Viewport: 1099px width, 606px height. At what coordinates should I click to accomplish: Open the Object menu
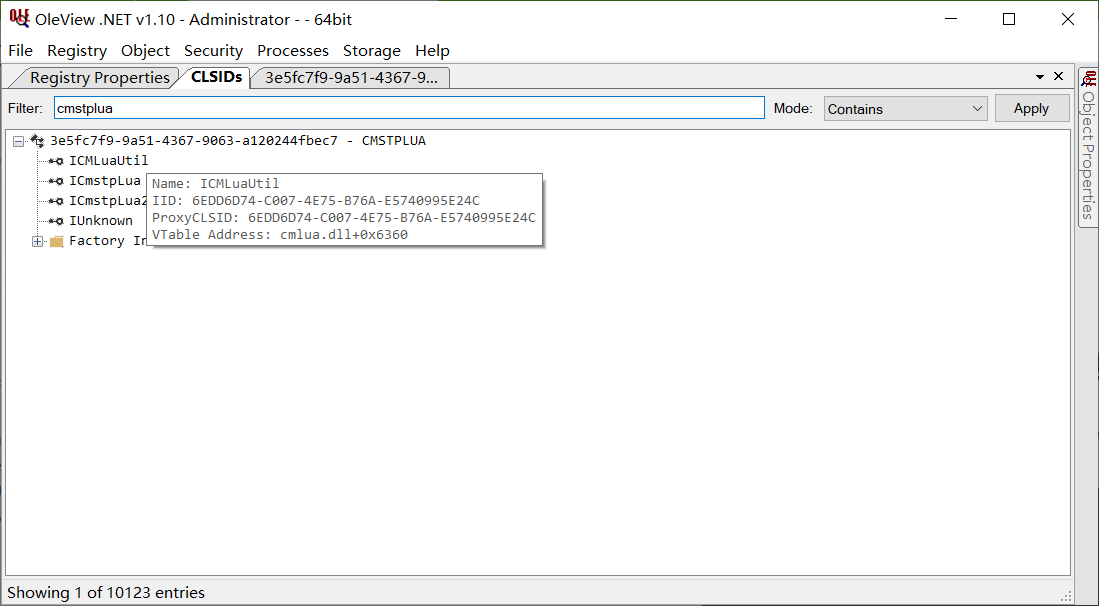145,50
